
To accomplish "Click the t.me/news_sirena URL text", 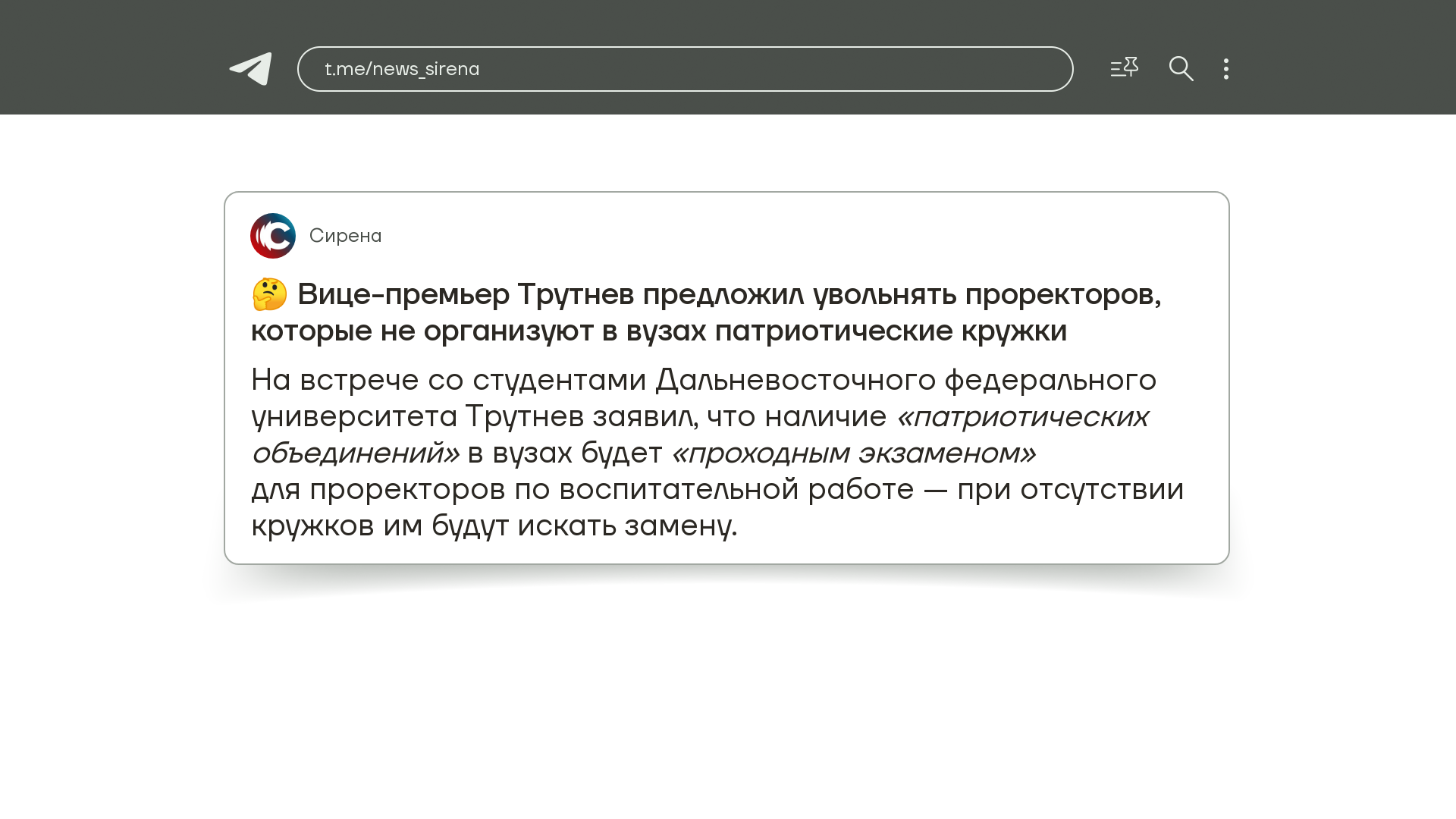I will click(402, 69).
